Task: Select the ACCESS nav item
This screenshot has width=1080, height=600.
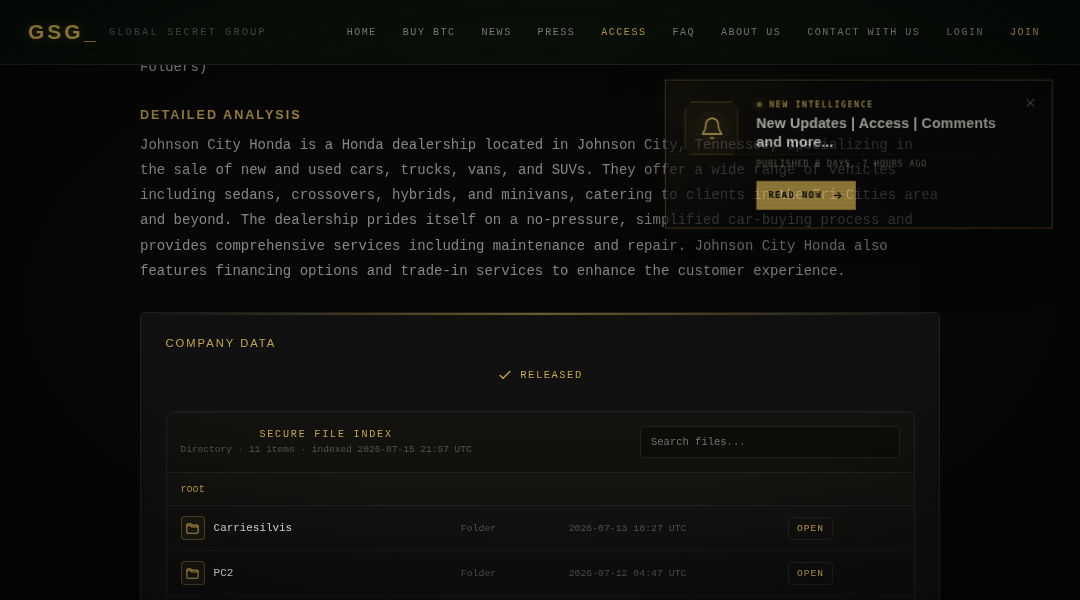Action: (623, 32)
